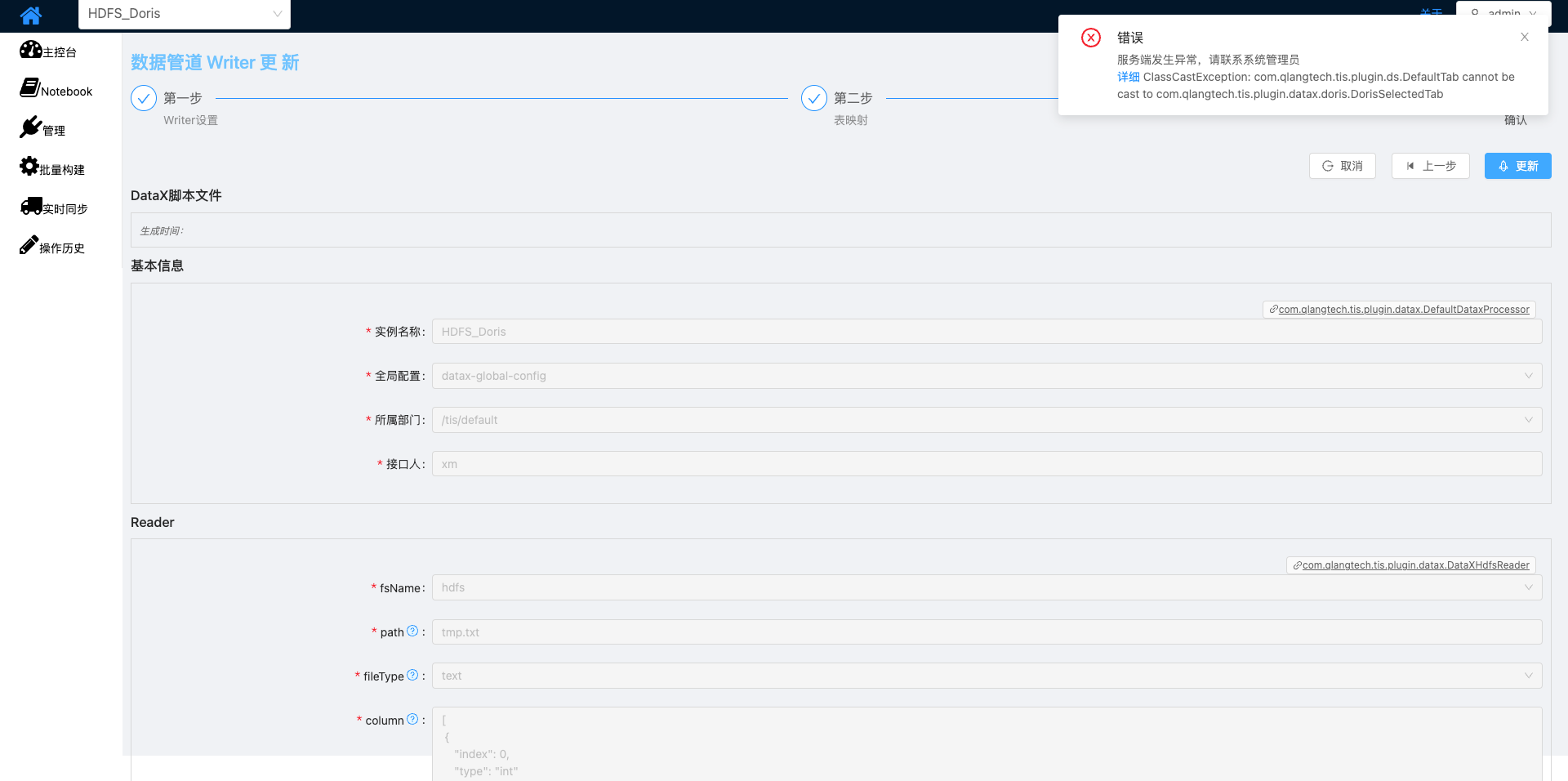Click the 更新 button
The image size is (1568, 781).
pyautogui.click(x=1517, y=166)
